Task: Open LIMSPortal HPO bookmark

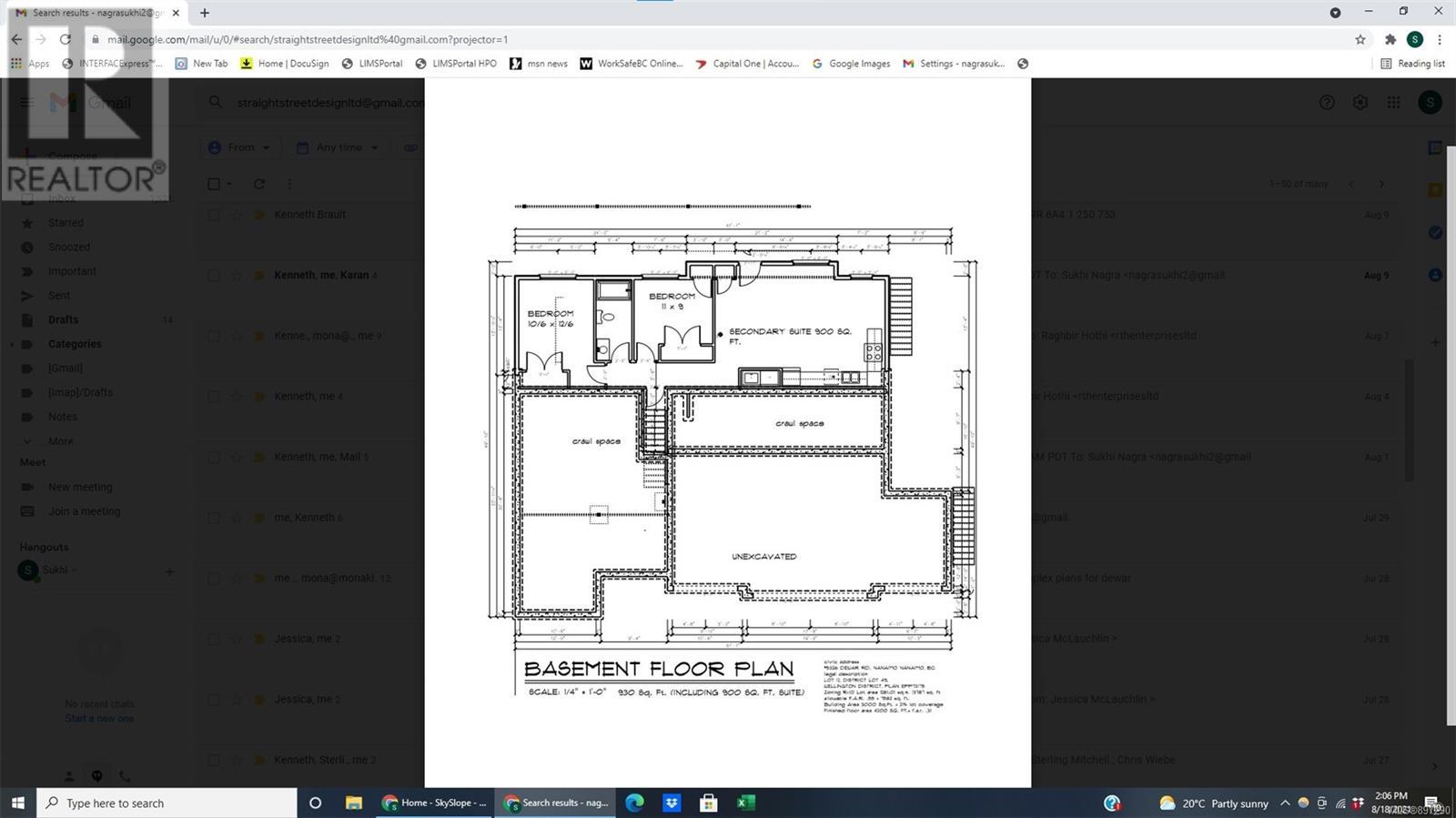Action: click(455, 64)
